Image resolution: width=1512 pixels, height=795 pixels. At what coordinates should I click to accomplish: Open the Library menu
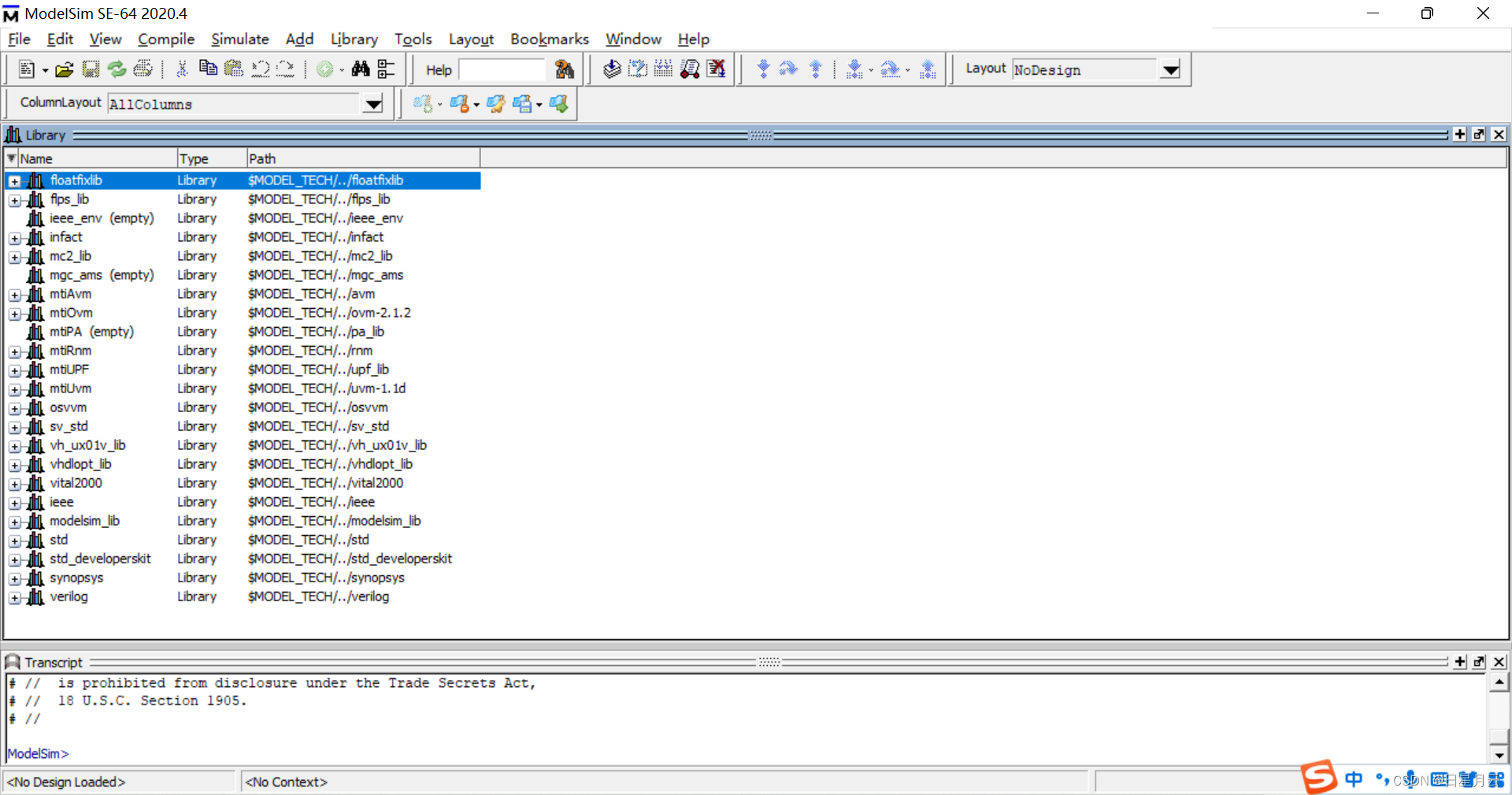354,39
